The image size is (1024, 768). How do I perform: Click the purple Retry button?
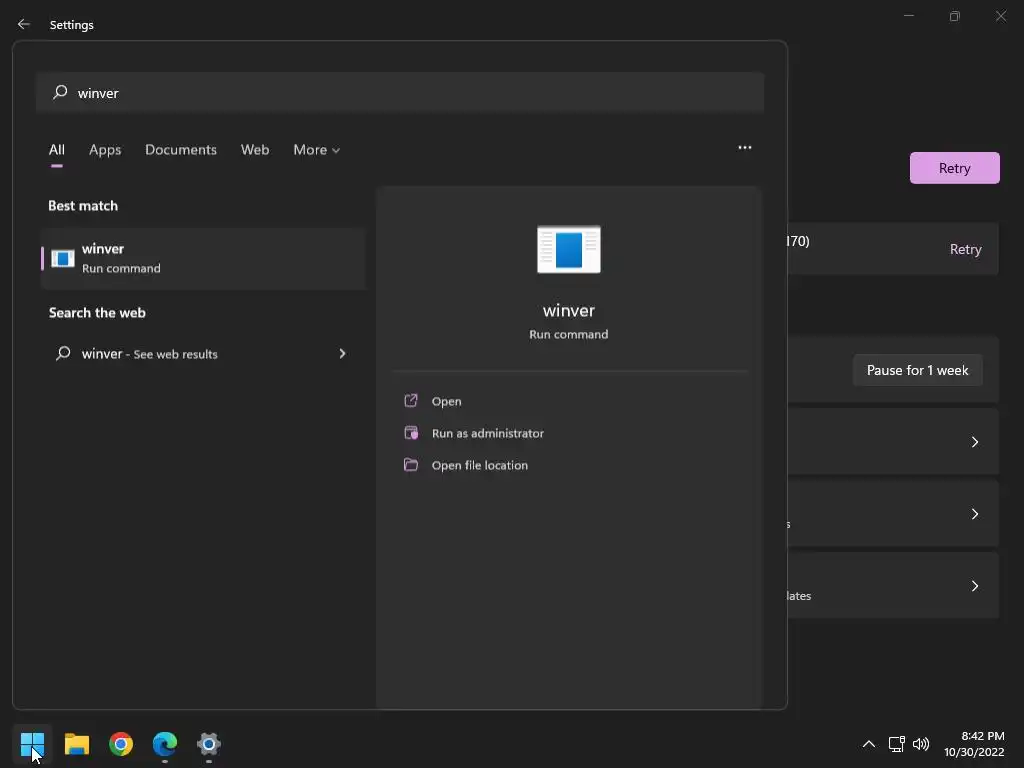pyautogui.click(x=954, y=168)
